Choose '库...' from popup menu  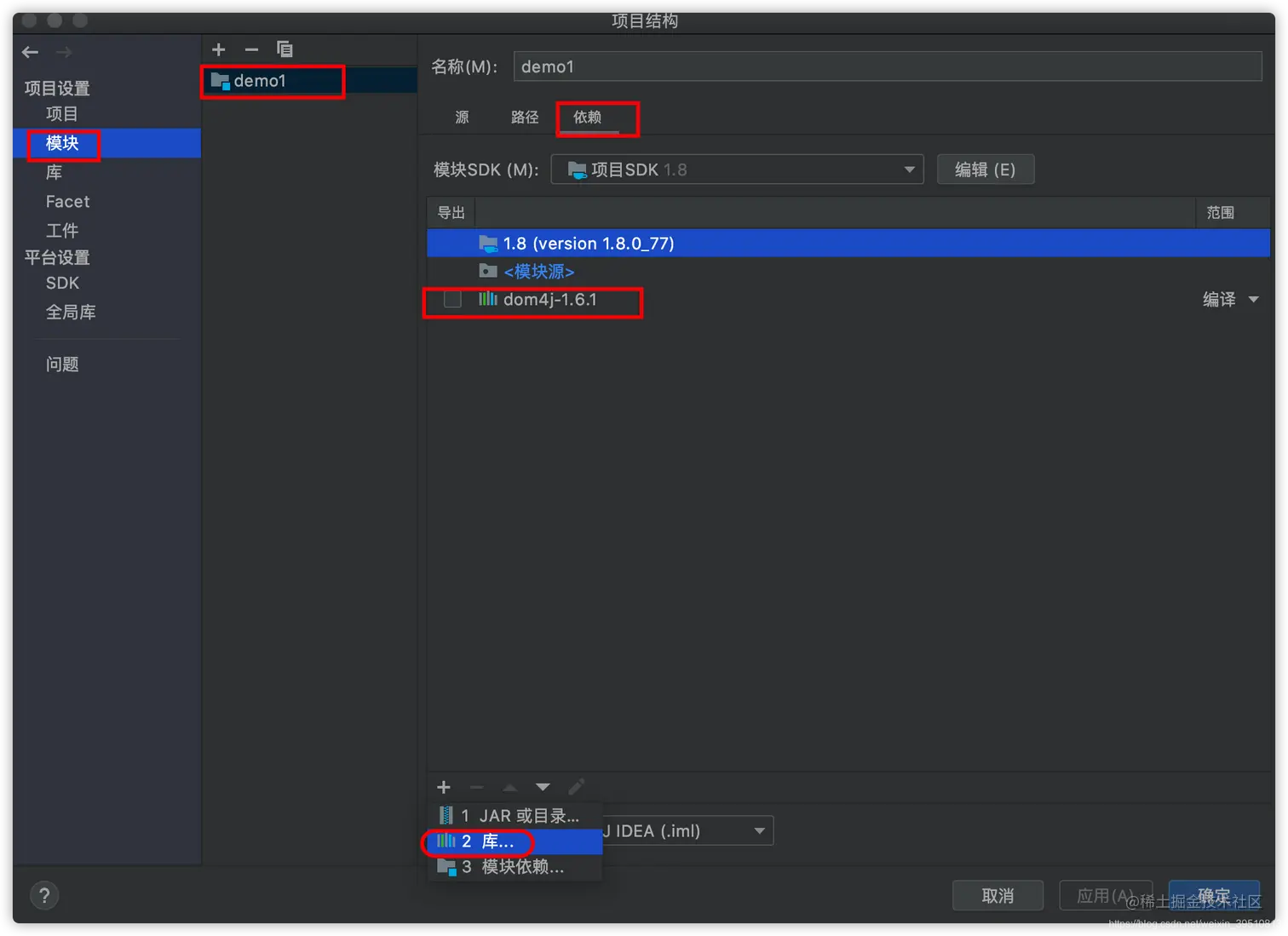515,841
